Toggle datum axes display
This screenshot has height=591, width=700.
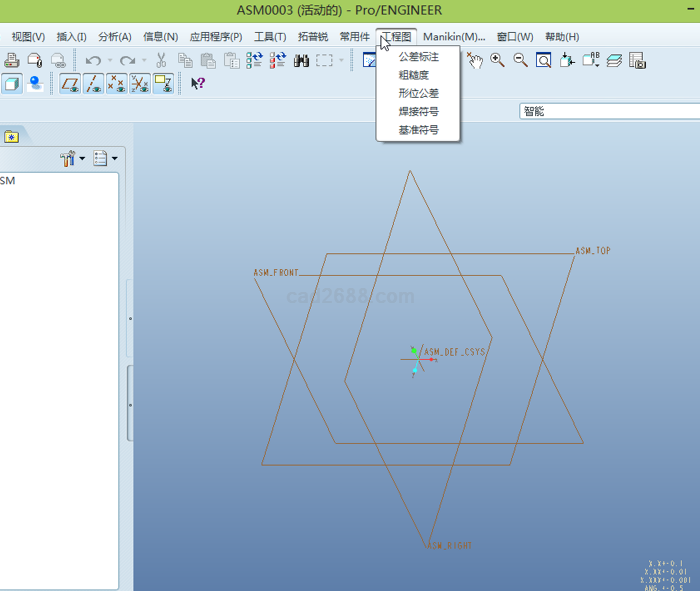point(94,83)
